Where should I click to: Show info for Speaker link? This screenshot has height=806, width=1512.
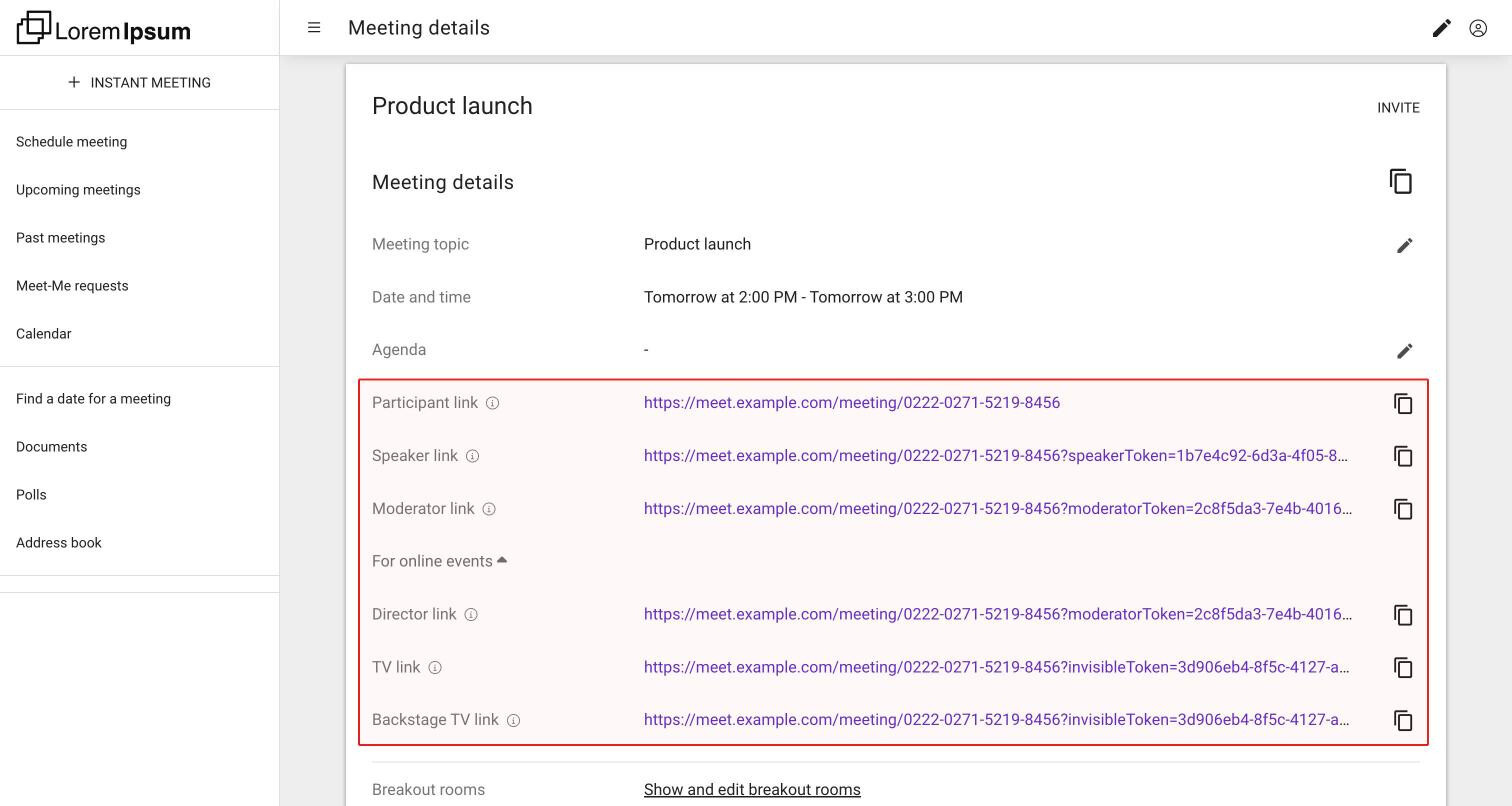tap(473, 456)
